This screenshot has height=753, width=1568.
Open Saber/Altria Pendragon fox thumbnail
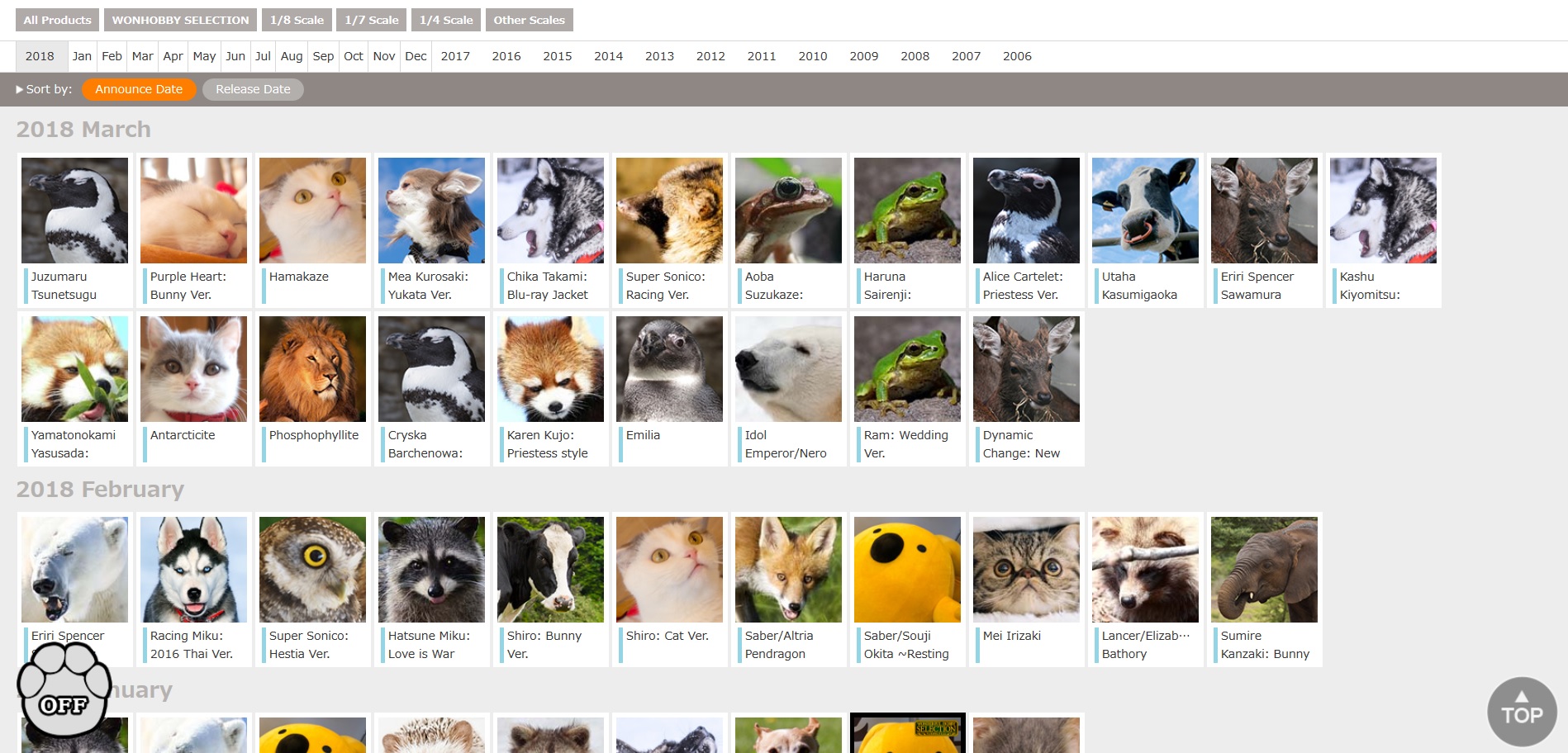tap(788, 570)
